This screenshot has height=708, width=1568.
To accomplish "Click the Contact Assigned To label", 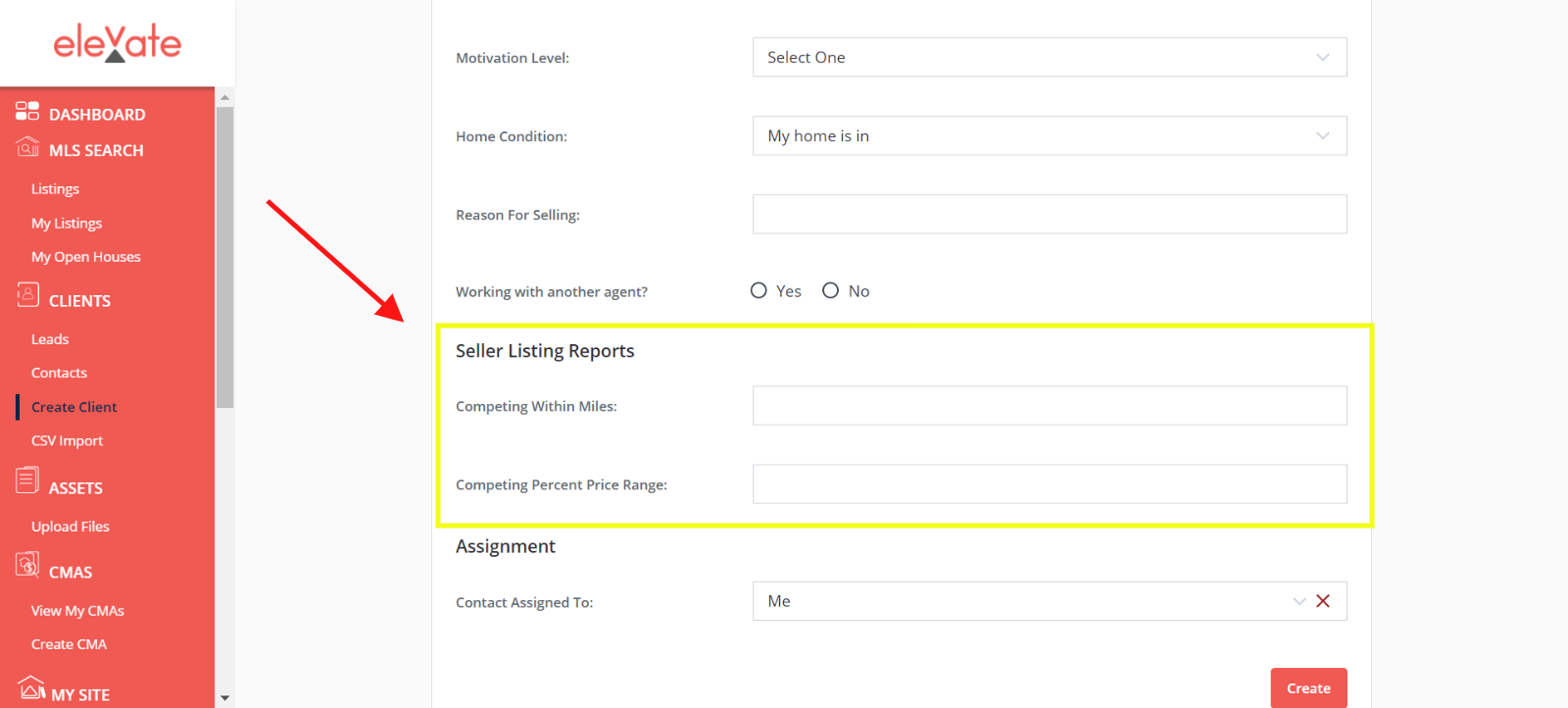I will pyautogui.click(x=524, y=602).
